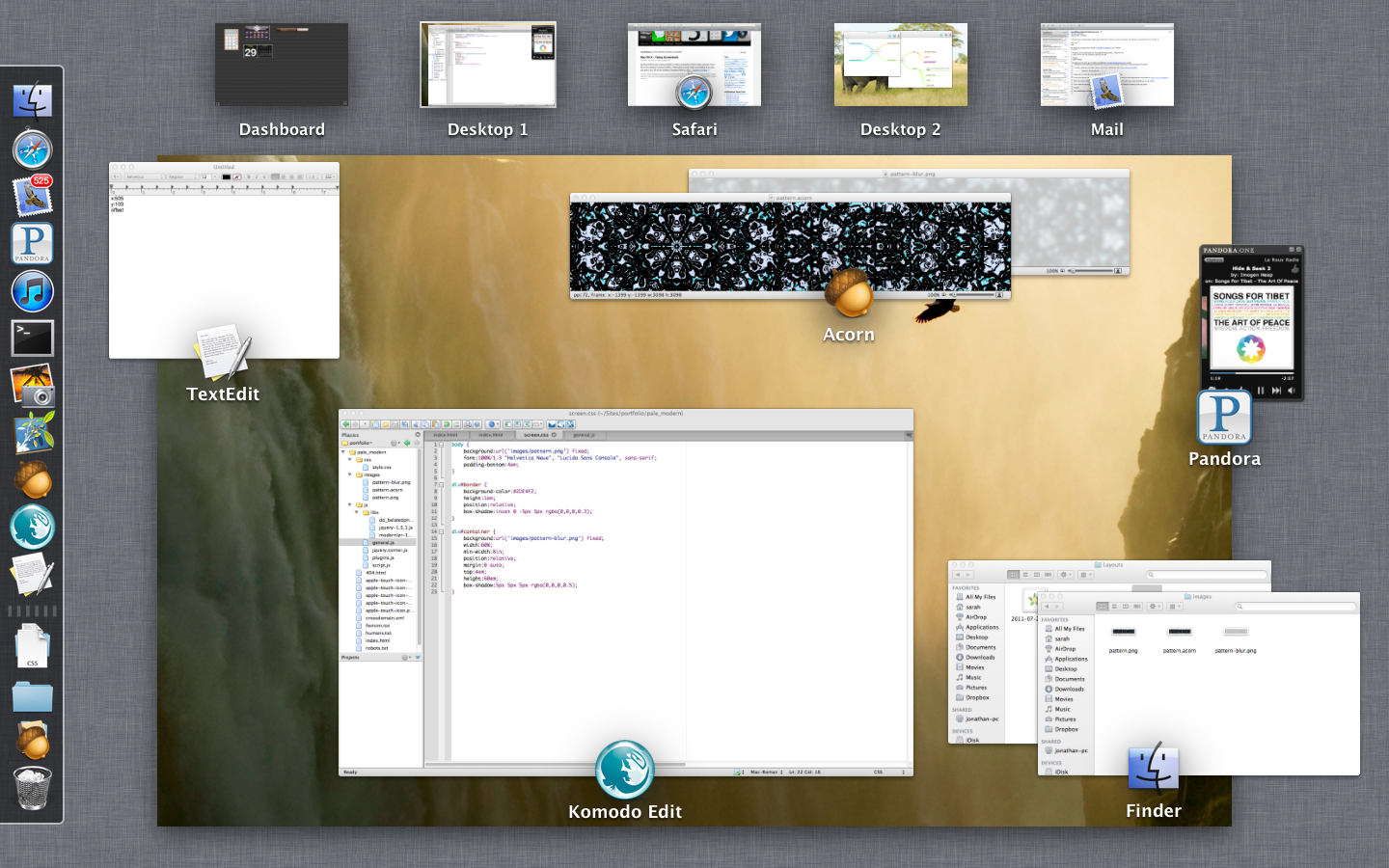Click the Pandora volume speaker icon
Viewport: 1389px width, 868px height.
1291,391
